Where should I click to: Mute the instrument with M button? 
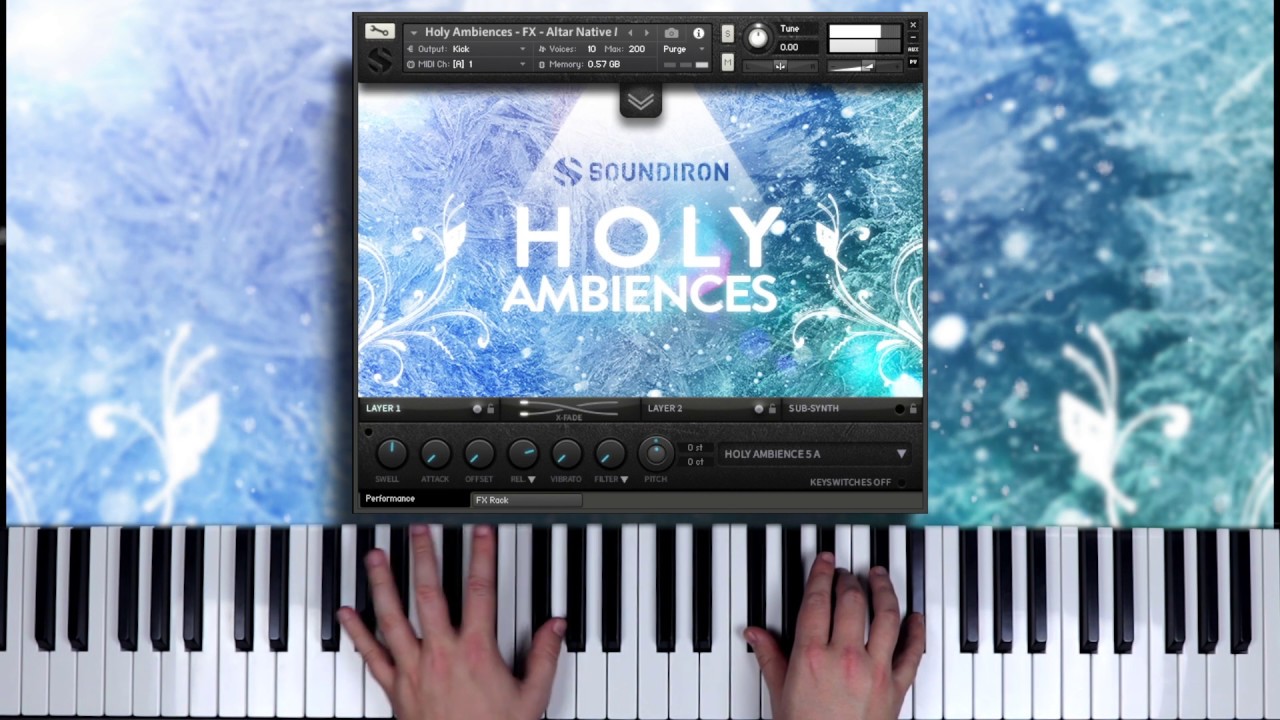[x=727, y=62]
